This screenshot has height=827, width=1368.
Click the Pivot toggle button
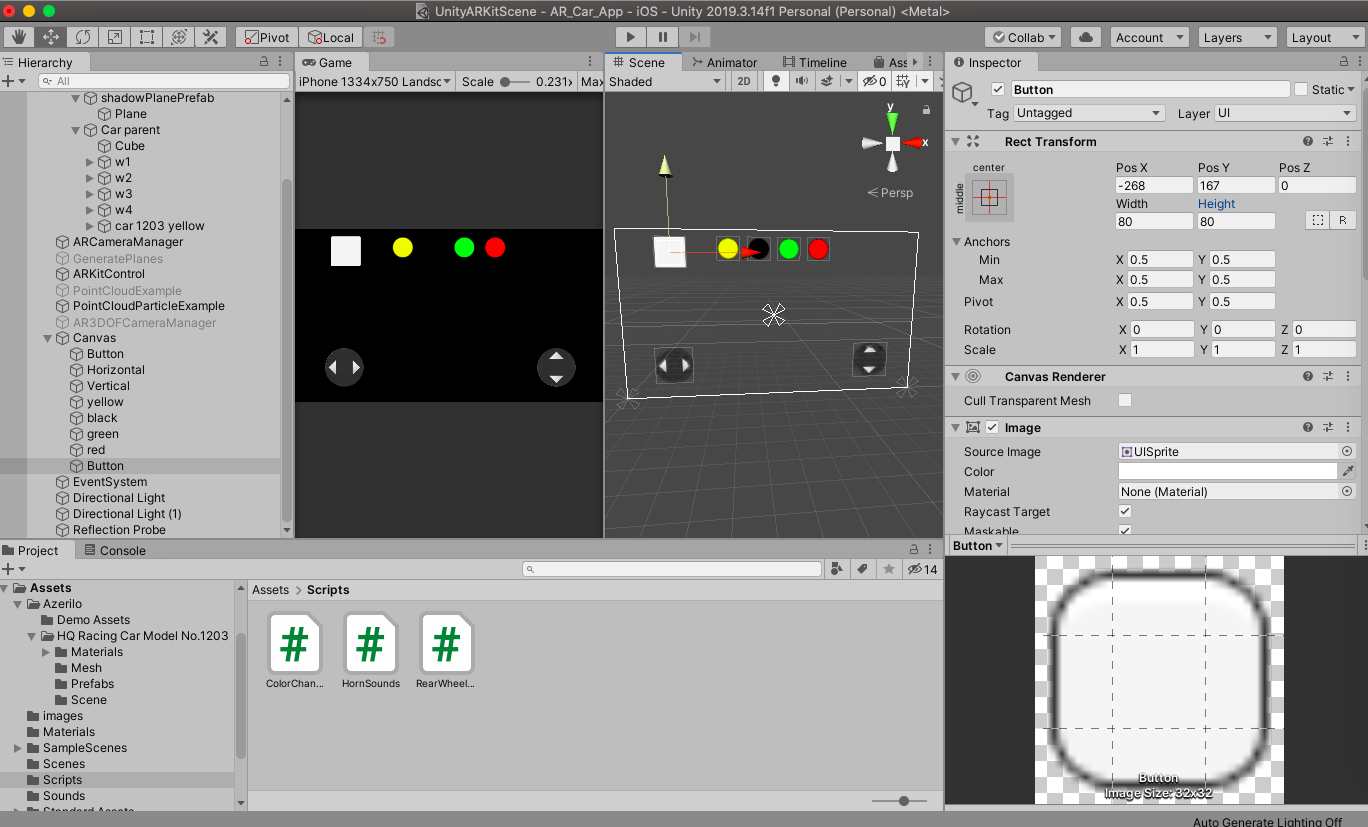coord(265,37)
